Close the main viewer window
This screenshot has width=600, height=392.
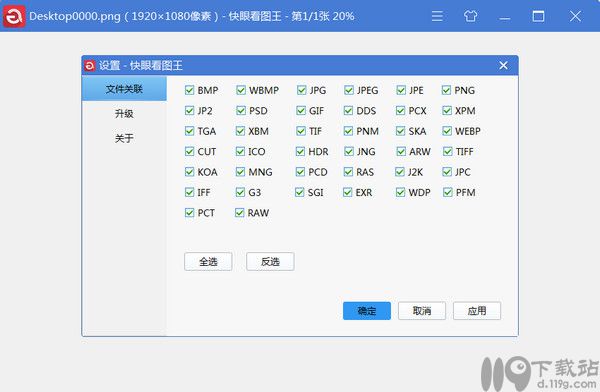pos(575,16)
